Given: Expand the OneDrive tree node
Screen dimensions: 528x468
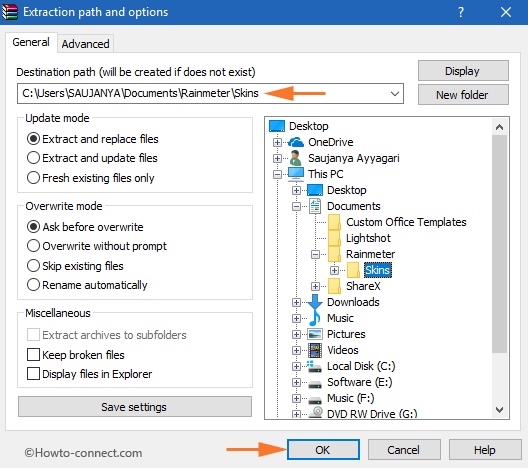Looking at the screenshot, I should [x=277, y=142].
